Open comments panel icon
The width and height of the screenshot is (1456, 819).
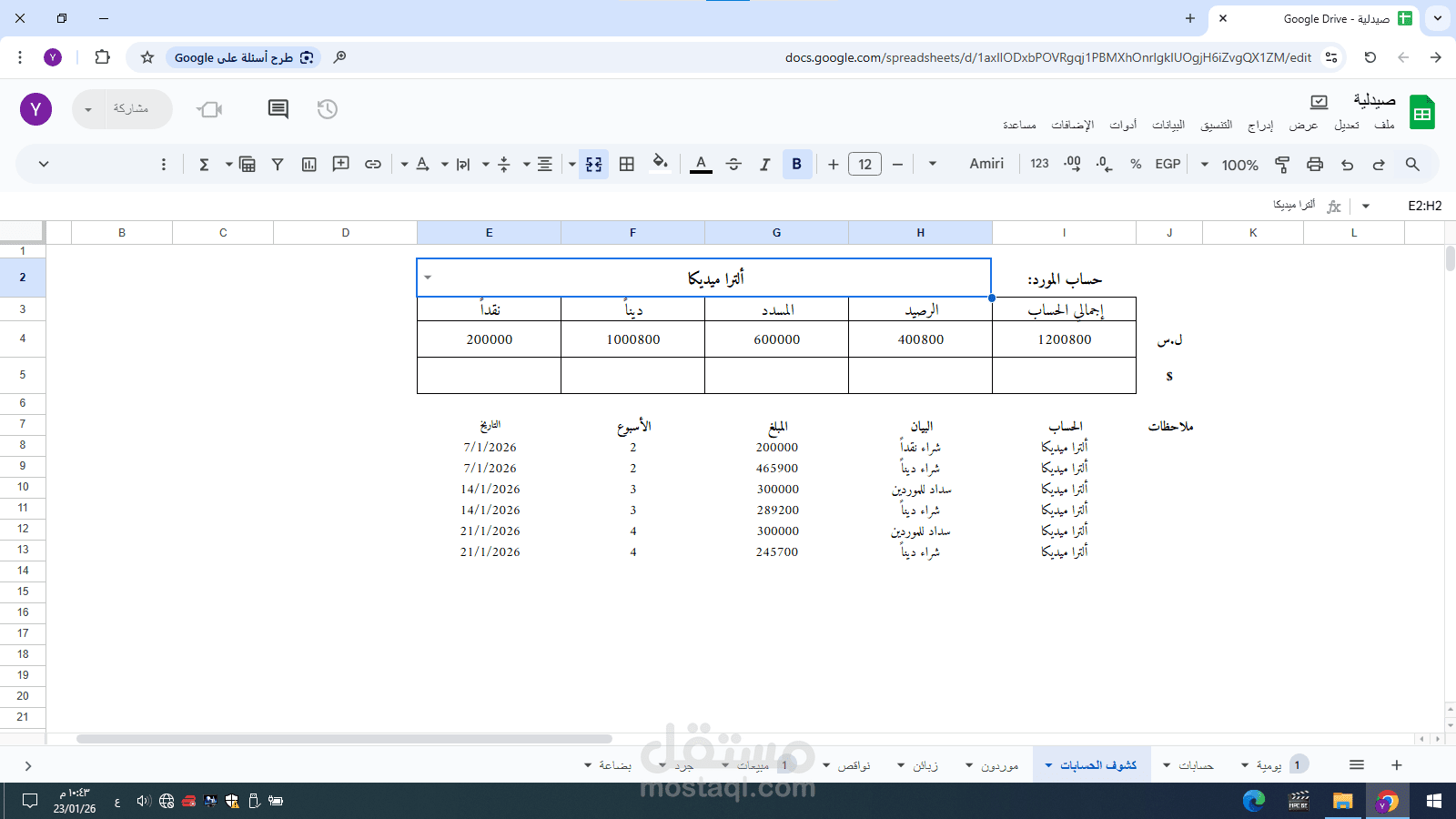[278, 109]
